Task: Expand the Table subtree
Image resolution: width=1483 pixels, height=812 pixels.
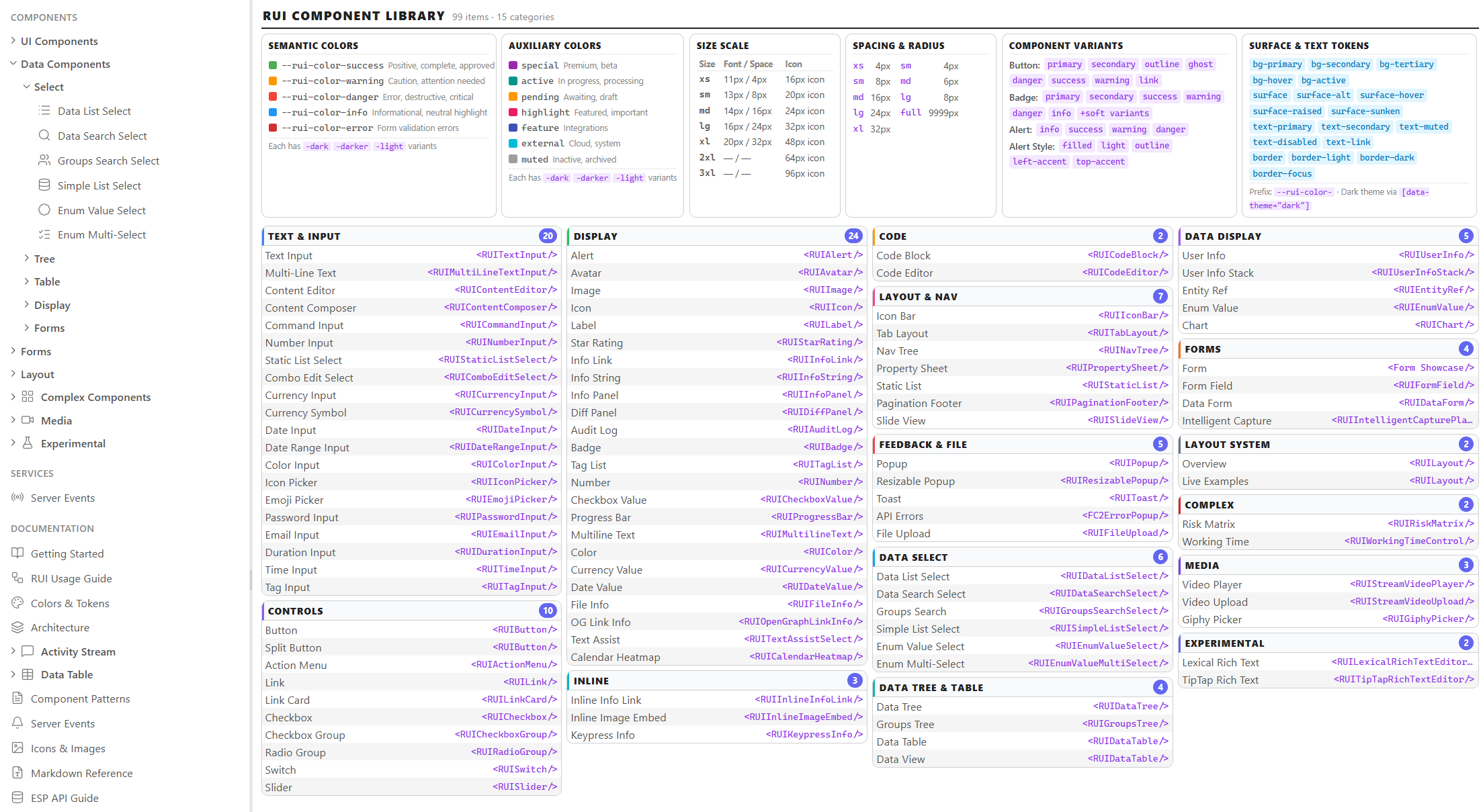Action: coord(26,281)
